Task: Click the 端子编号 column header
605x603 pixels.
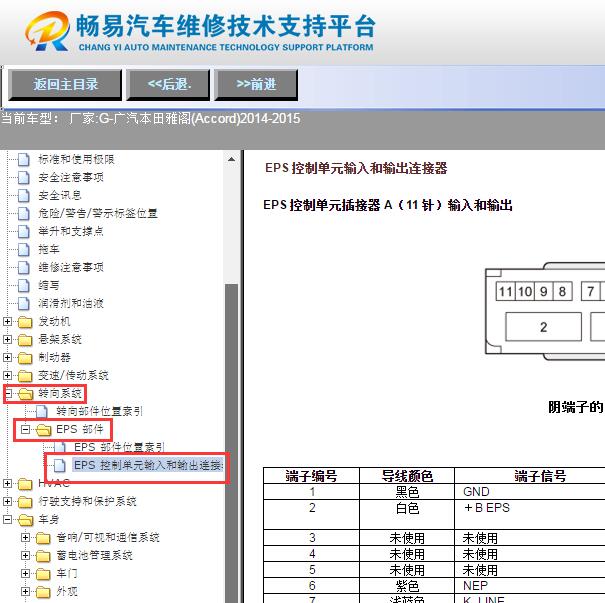Action: (x=311, y=476)
